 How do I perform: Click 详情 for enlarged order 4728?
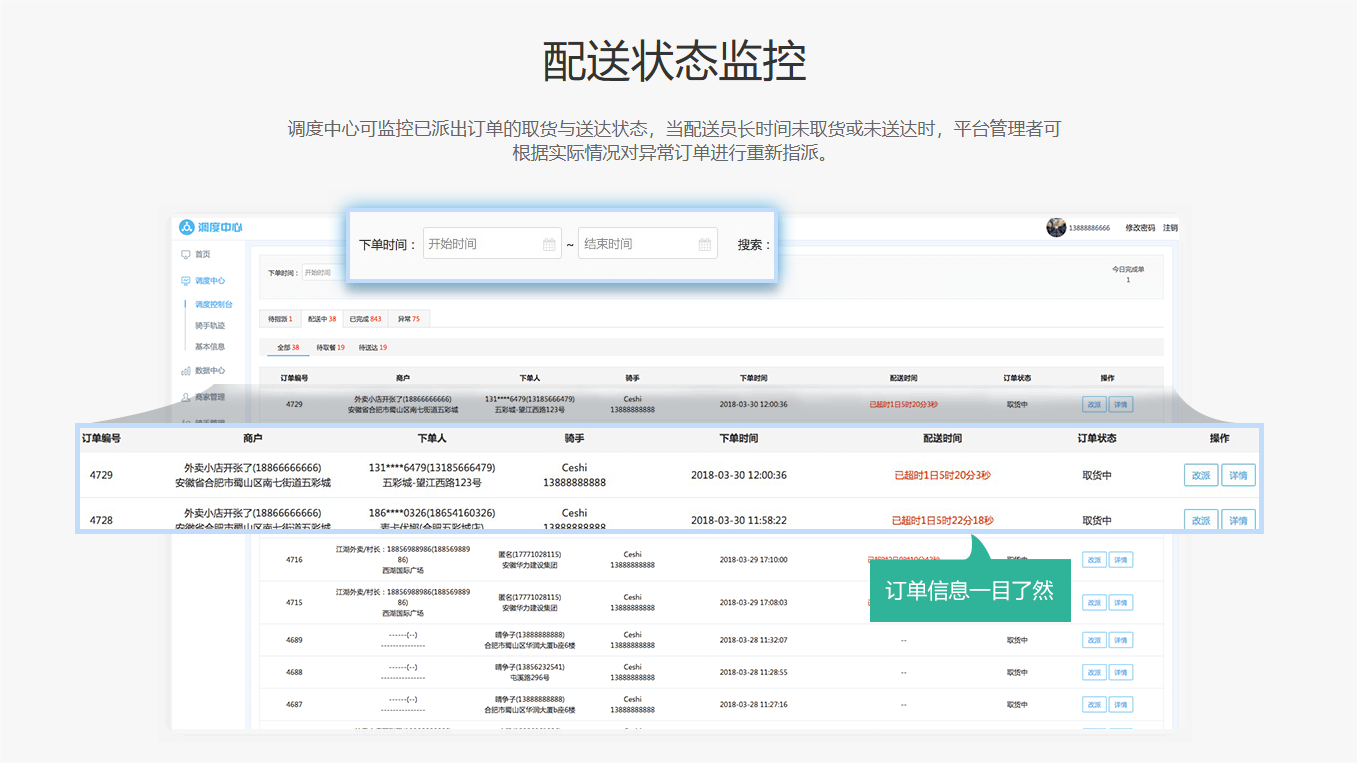pyautogui.click(x=1238, y=521)
